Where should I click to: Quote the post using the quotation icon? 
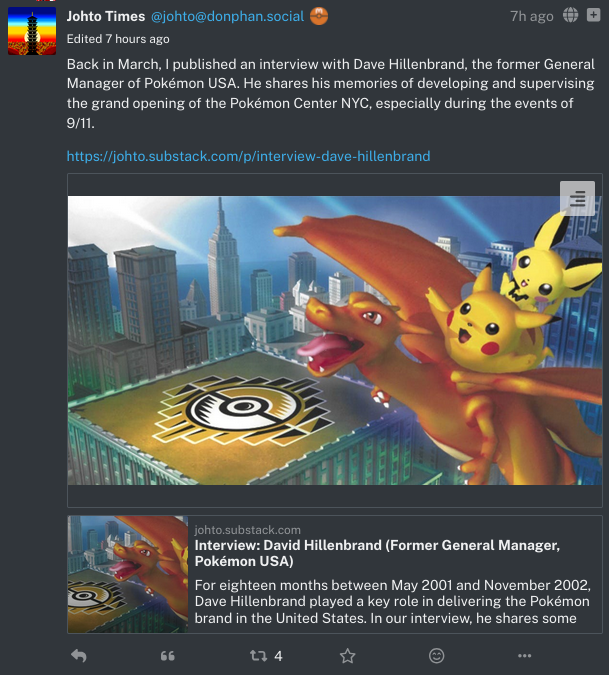coord(167,656)
